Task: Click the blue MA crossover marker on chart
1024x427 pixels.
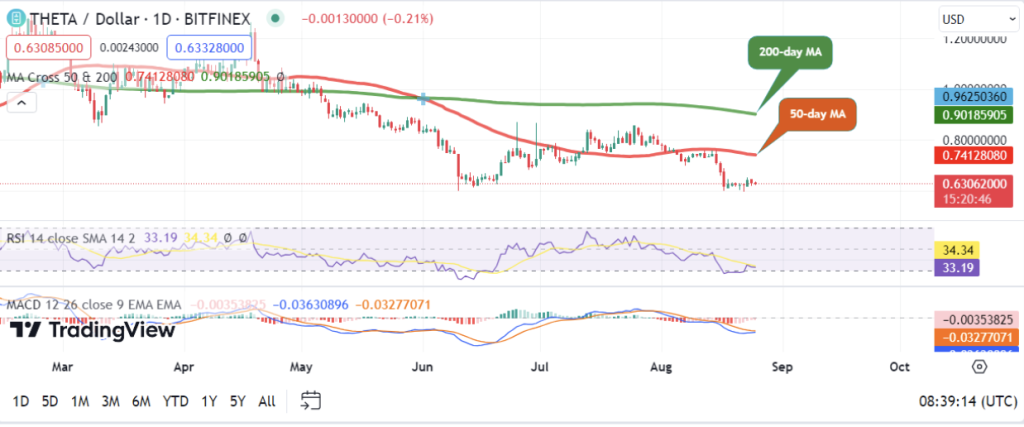Action: 423,99
